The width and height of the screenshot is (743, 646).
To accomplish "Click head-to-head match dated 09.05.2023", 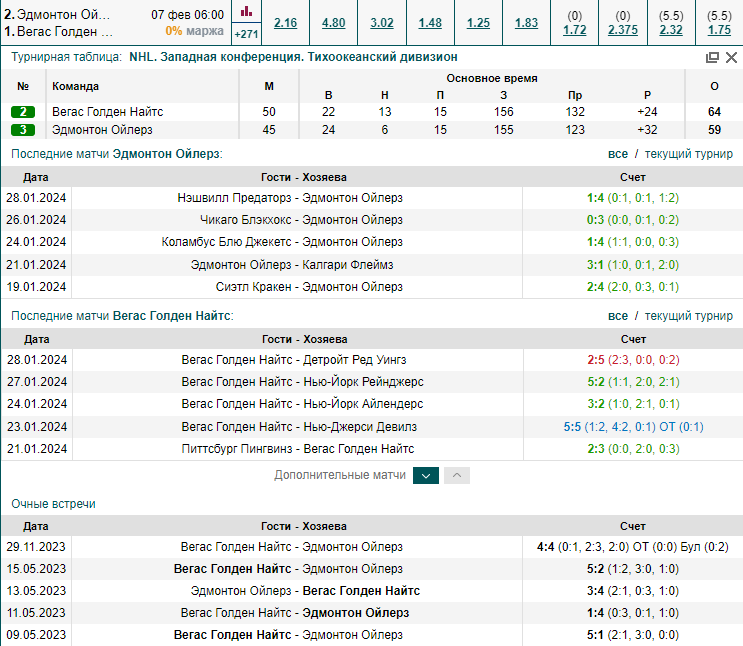I will coord(372,635).
